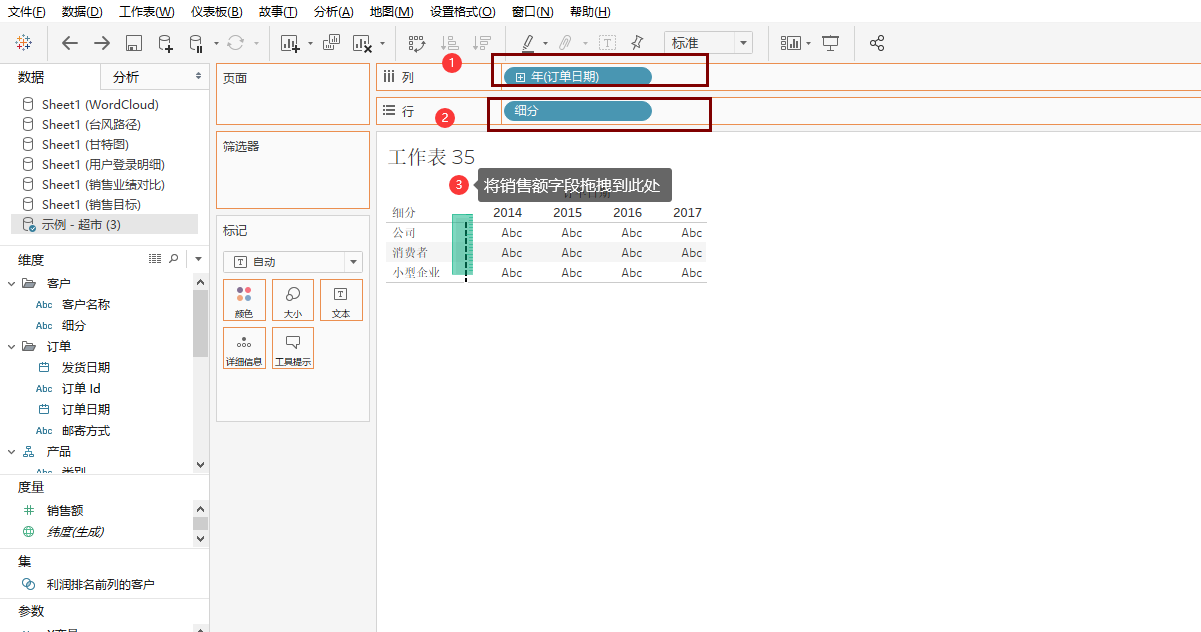1201x632 pixels.
Task: Select data source Sheet1 (WordCloud)
Action: (x=100, y=104)
